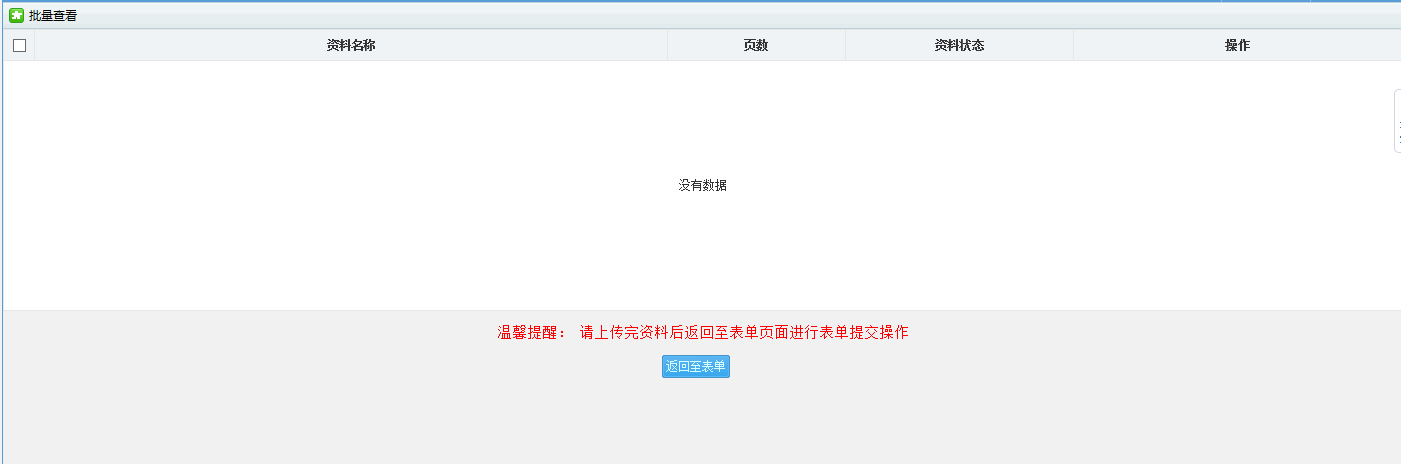Click divider between 页数 and 资料状态 headers
The height and width of the screenshot is (464, 1401).
point(845,45)
